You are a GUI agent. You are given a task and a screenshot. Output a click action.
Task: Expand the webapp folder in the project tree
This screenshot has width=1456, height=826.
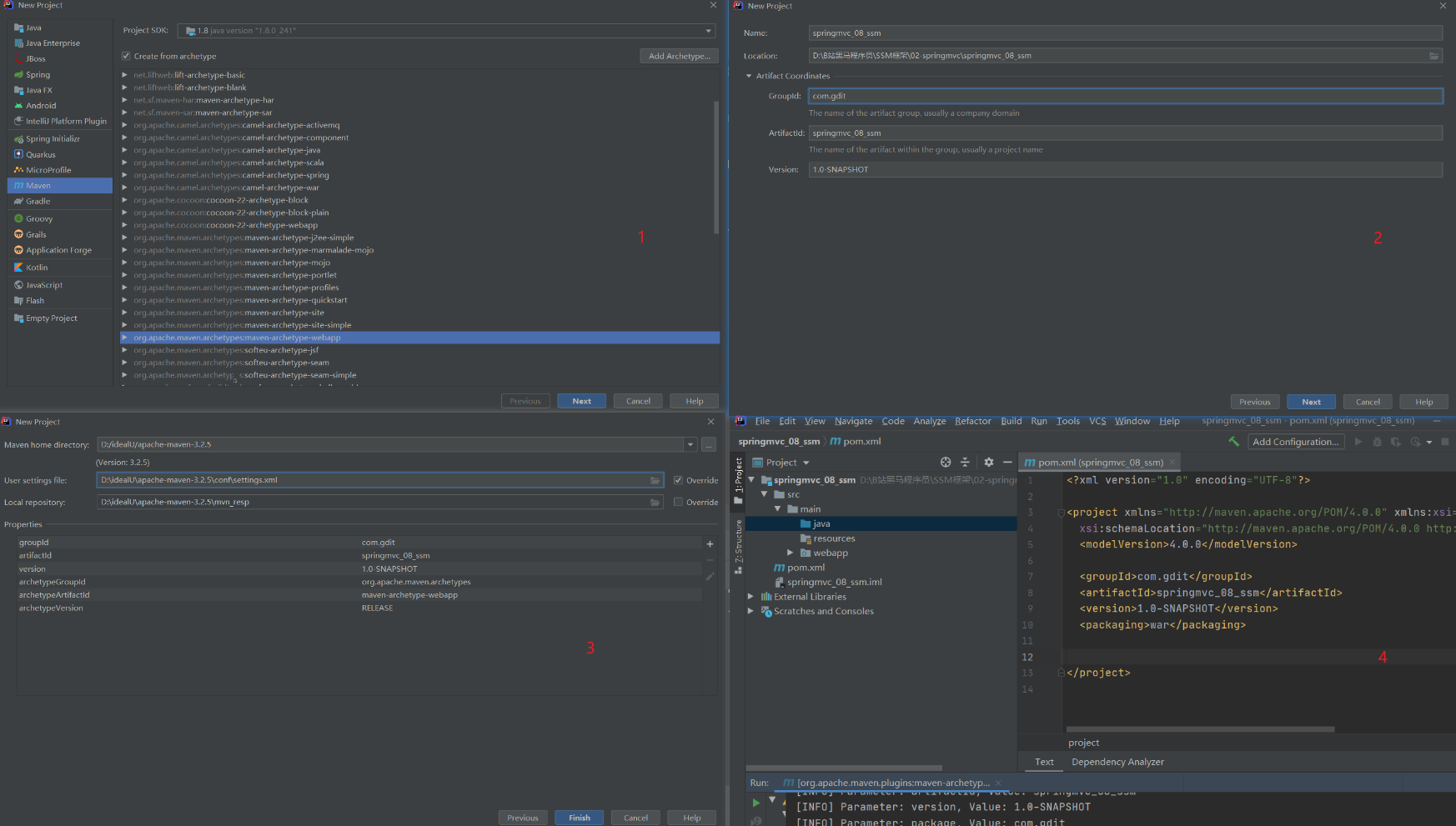tap(791, 553)
